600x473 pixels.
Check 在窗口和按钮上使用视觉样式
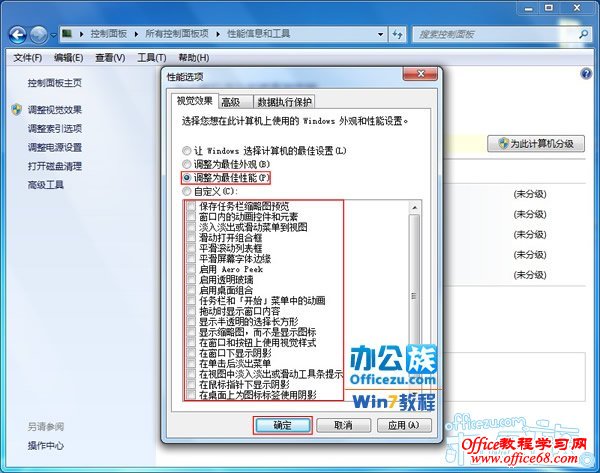(191, 343)
